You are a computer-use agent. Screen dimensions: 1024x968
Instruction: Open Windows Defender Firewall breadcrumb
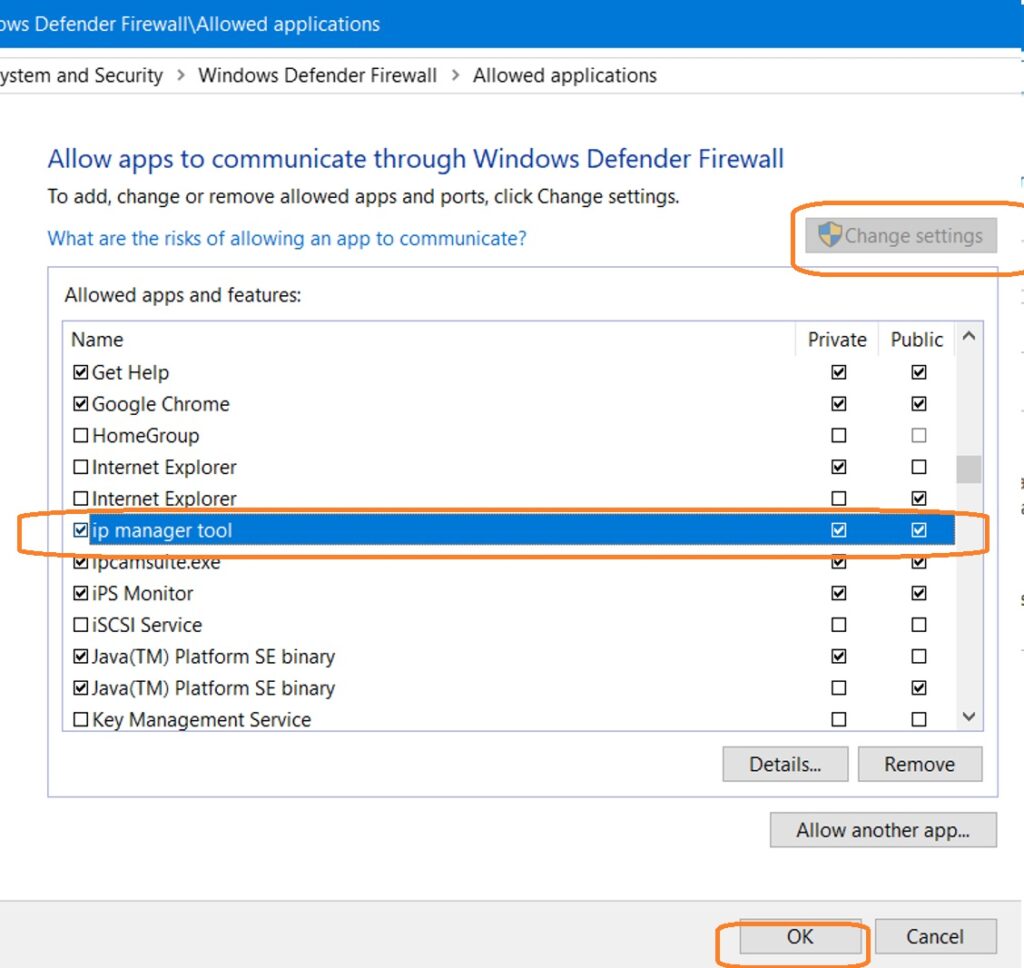click(x=317, y=75)
